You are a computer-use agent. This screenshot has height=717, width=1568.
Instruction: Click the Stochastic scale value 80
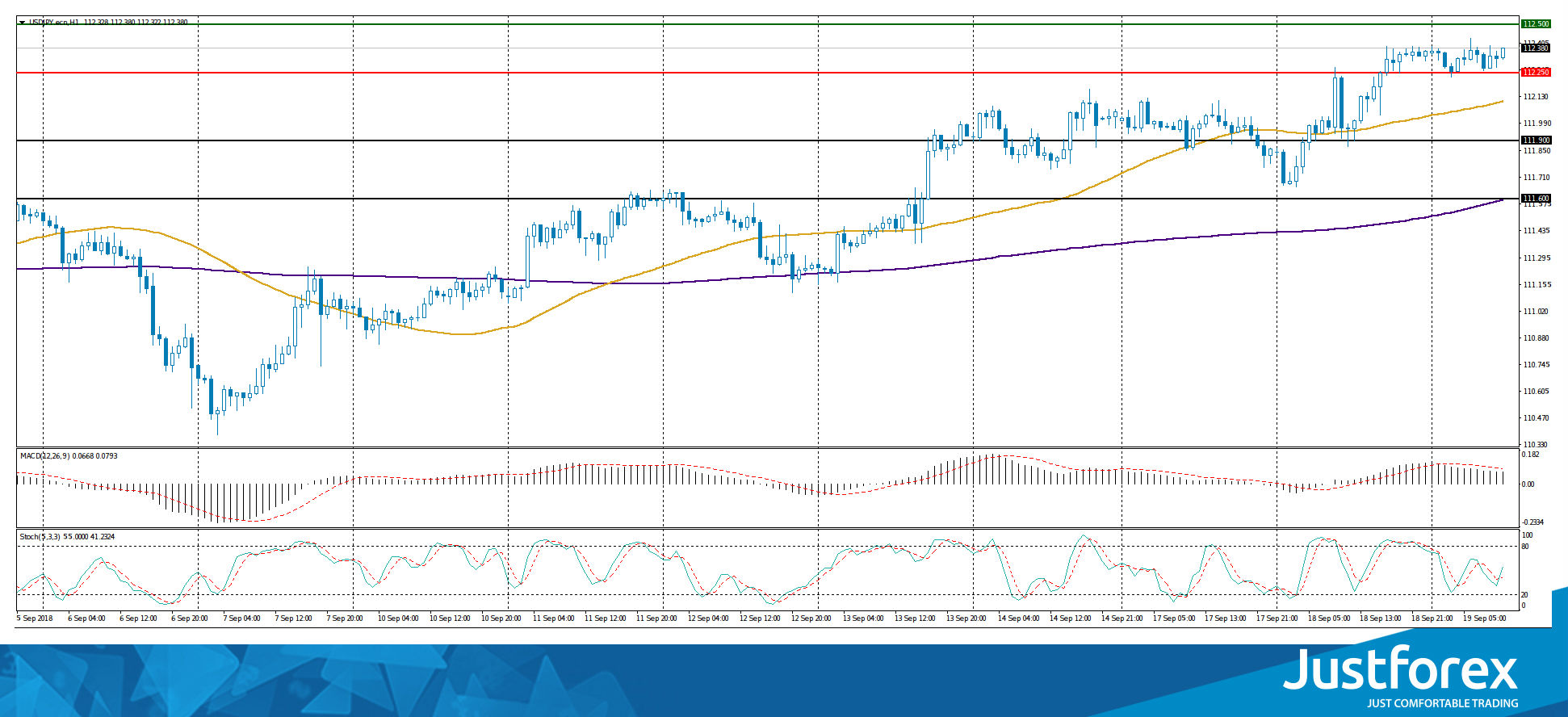point(1525,547)
